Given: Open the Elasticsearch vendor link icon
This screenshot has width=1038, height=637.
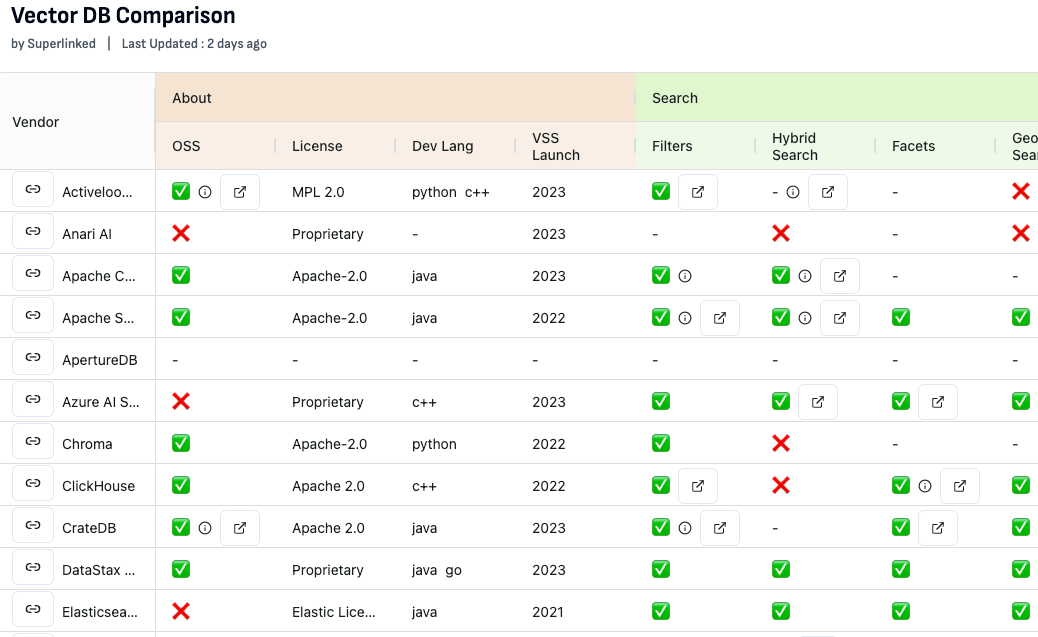Looking at the screenshot, I should point(32,609).
